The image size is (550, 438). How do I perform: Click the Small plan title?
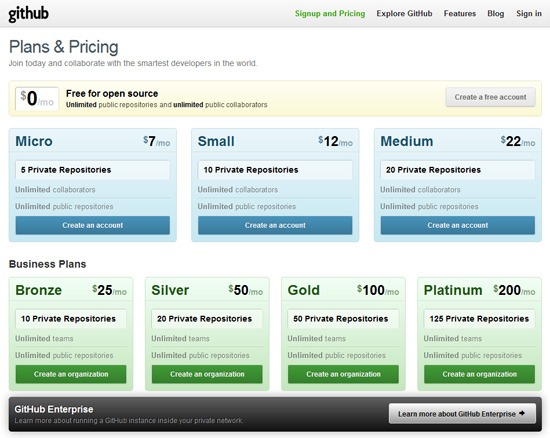pyautogui.click(x=216, y=141)
